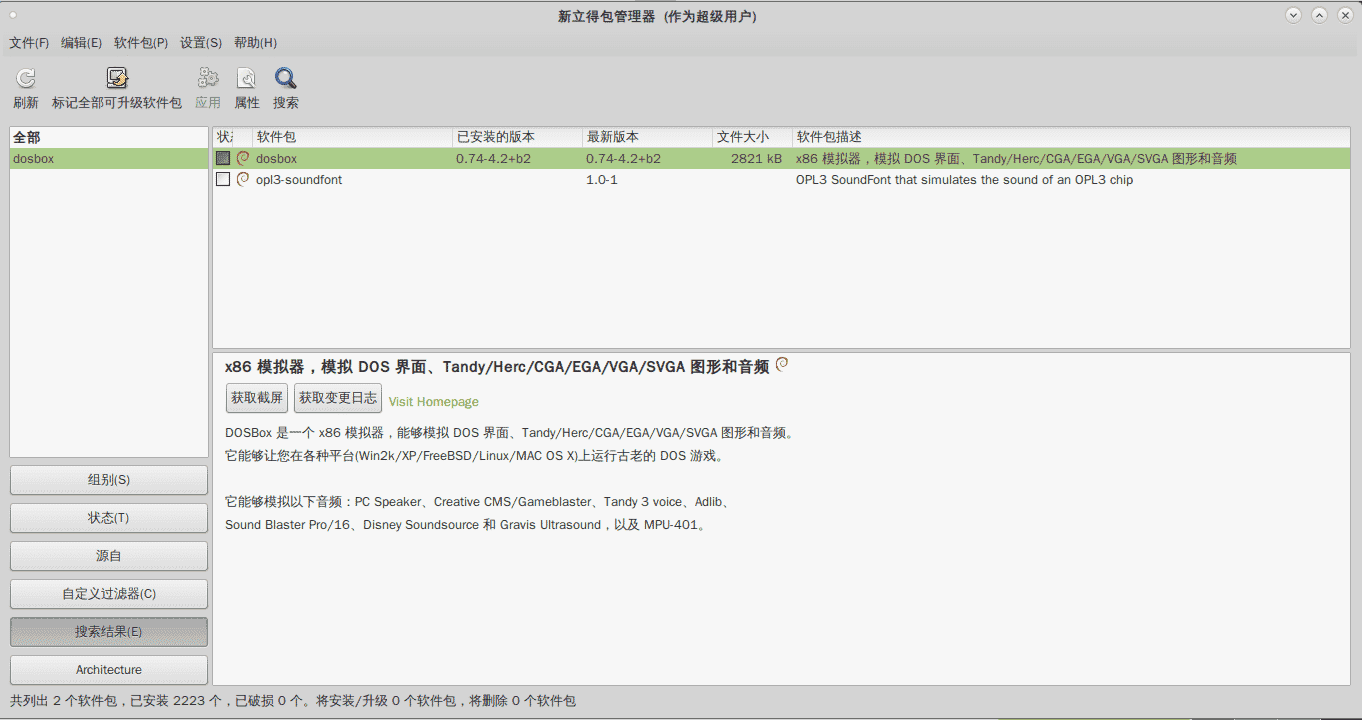Click the status bar package count text

pos(293,701)
